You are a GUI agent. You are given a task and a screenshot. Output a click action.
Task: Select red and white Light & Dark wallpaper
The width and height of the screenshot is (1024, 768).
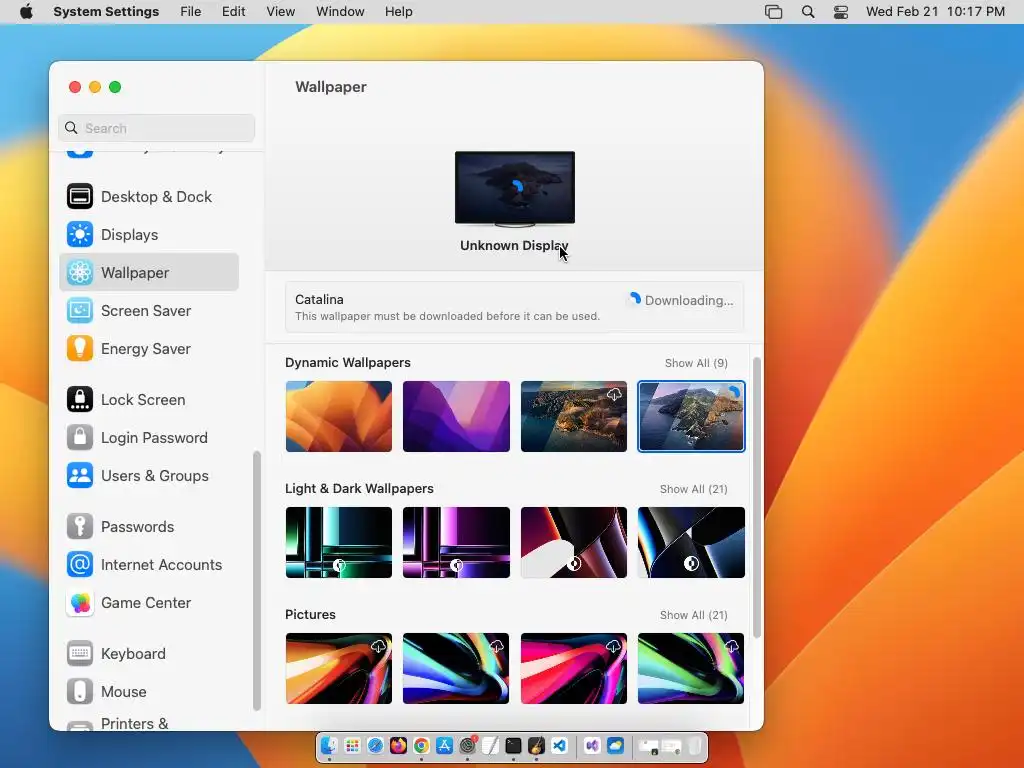point(574,543)
